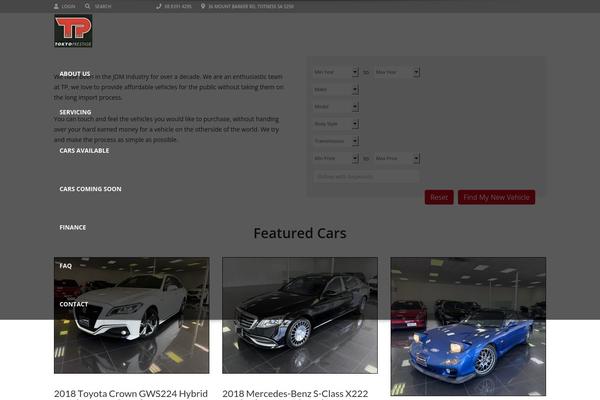
Task: Click the phone handset icon
Action: click(159, 6)
